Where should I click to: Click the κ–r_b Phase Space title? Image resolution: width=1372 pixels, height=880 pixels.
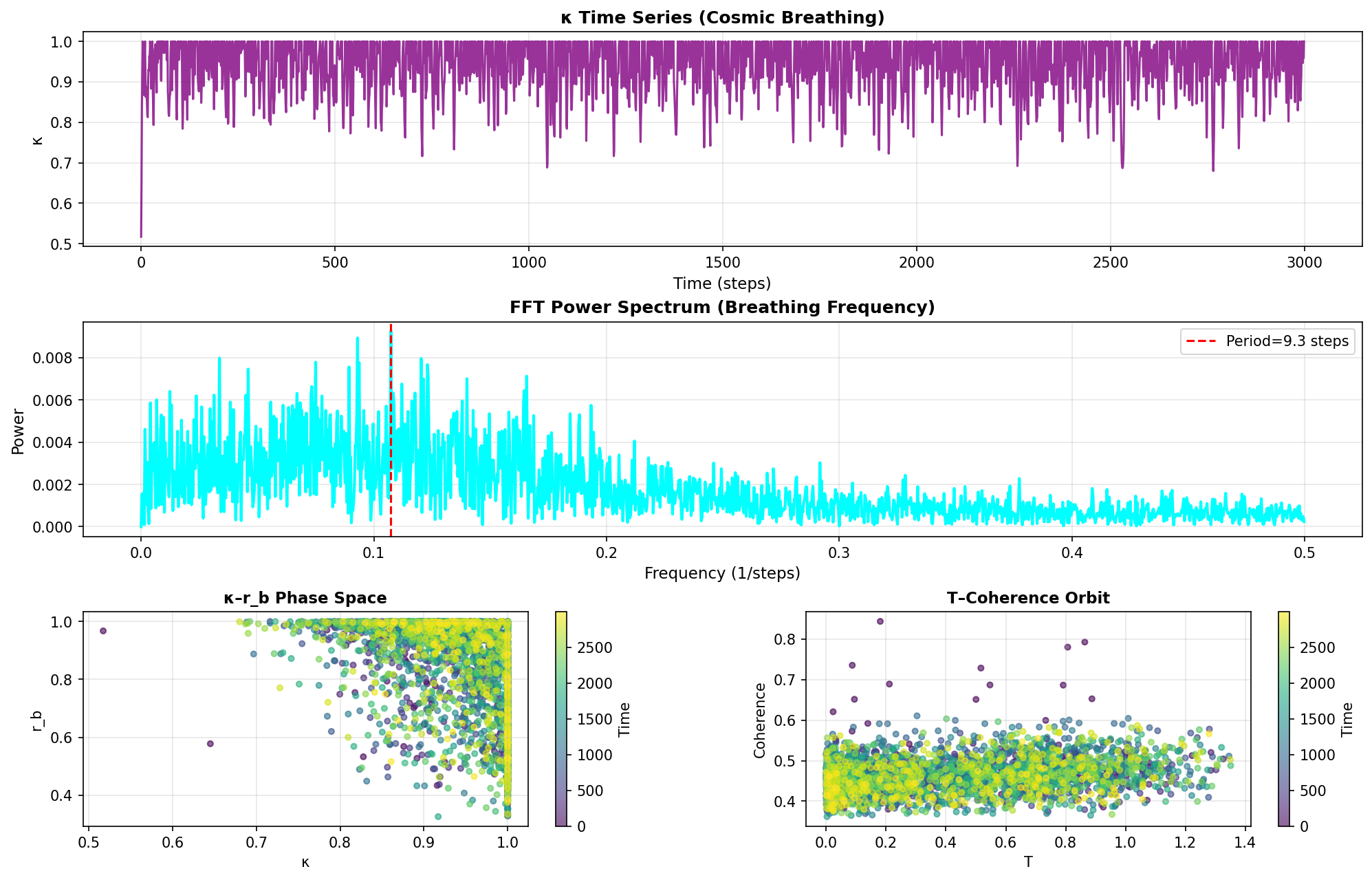305,598
